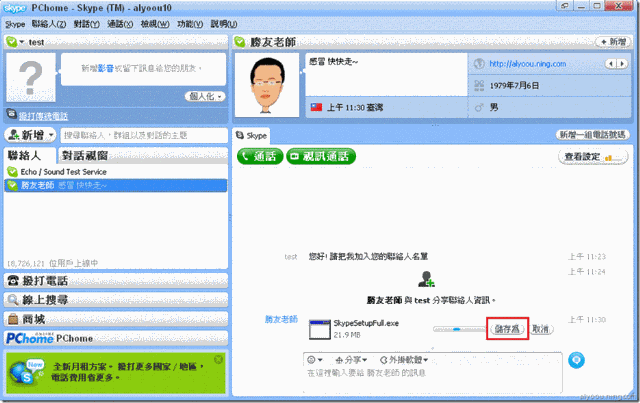Expand the test status dropdown arrow

(22, 42)
